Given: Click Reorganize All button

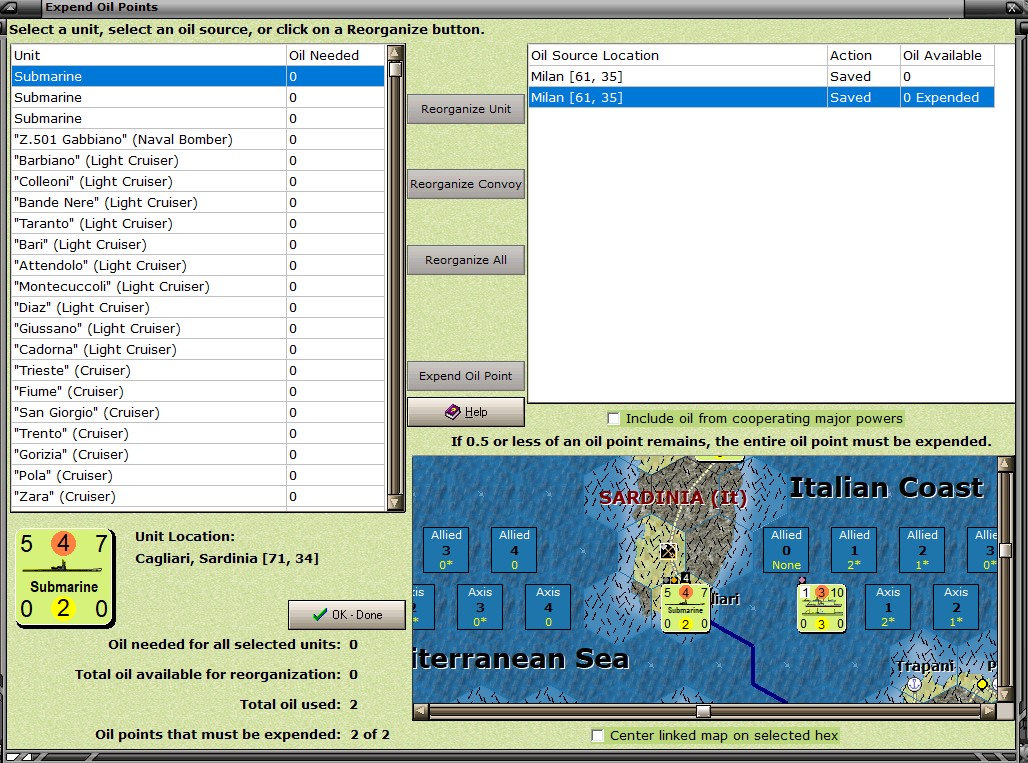Looking at the screenshot, I should [x=465, y=260].
